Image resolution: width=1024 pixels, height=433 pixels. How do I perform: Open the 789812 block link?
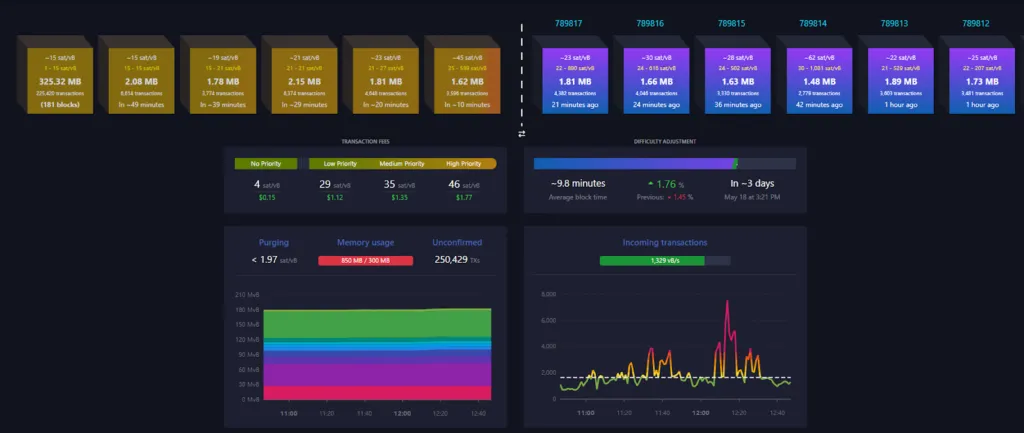tap(976, 24)
